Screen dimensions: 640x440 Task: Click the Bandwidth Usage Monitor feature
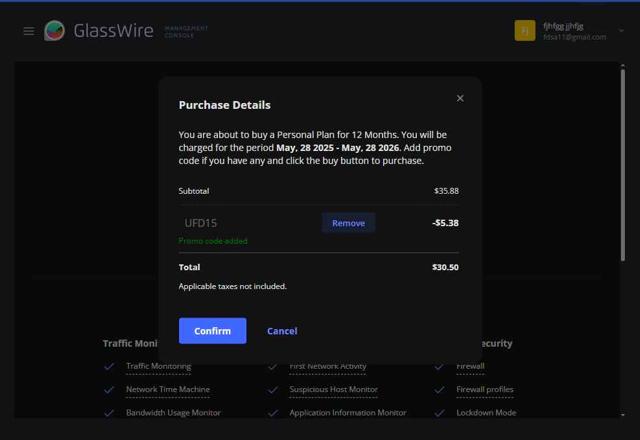coord(173,413)
